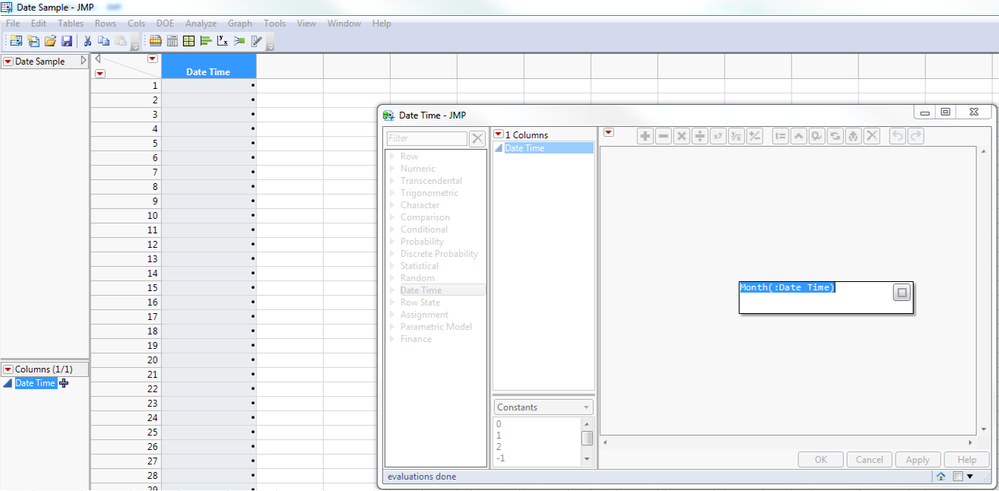Toggle the status bar checkbox square
This screenshot has height=491, width=999.
[x=957, y=476]
